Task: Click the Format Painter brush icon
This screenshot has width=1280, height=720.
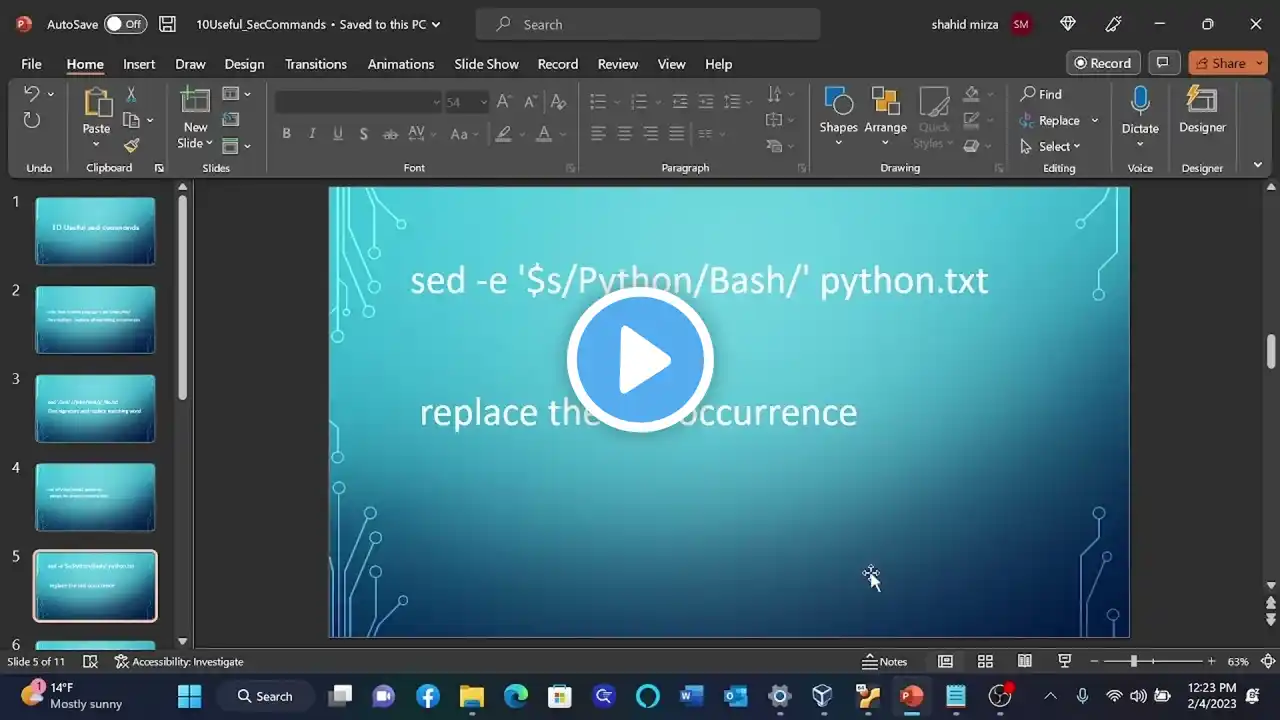Action: 131,146
